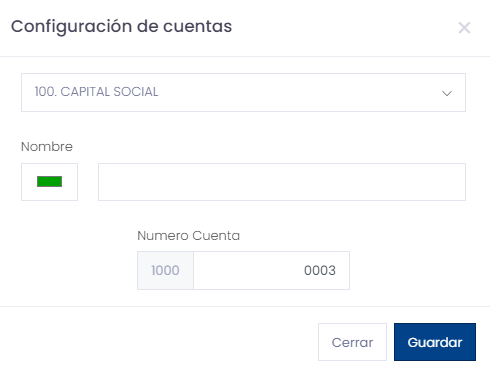Click the Nombre label
The height and width of the screenshot is (374, 490).
point(47,147)
